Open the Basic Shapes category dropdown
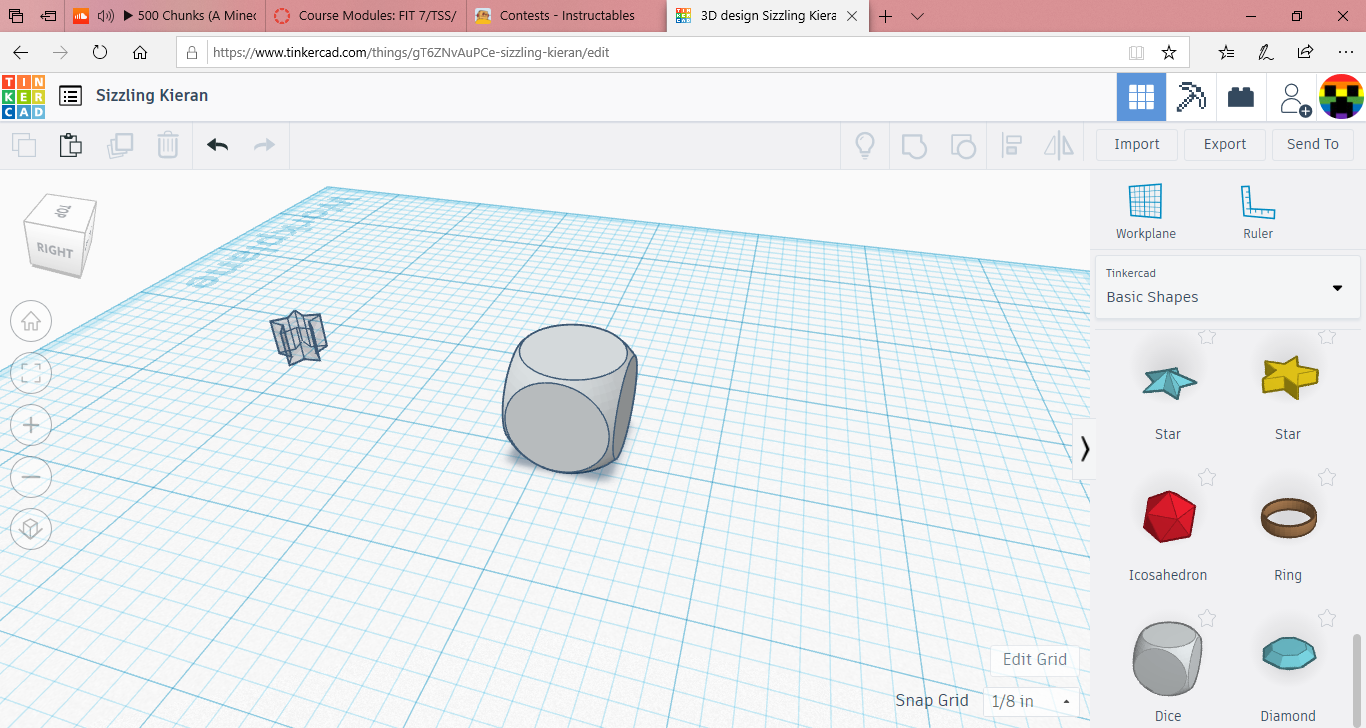1366x728 pixels. [1228, 287]
